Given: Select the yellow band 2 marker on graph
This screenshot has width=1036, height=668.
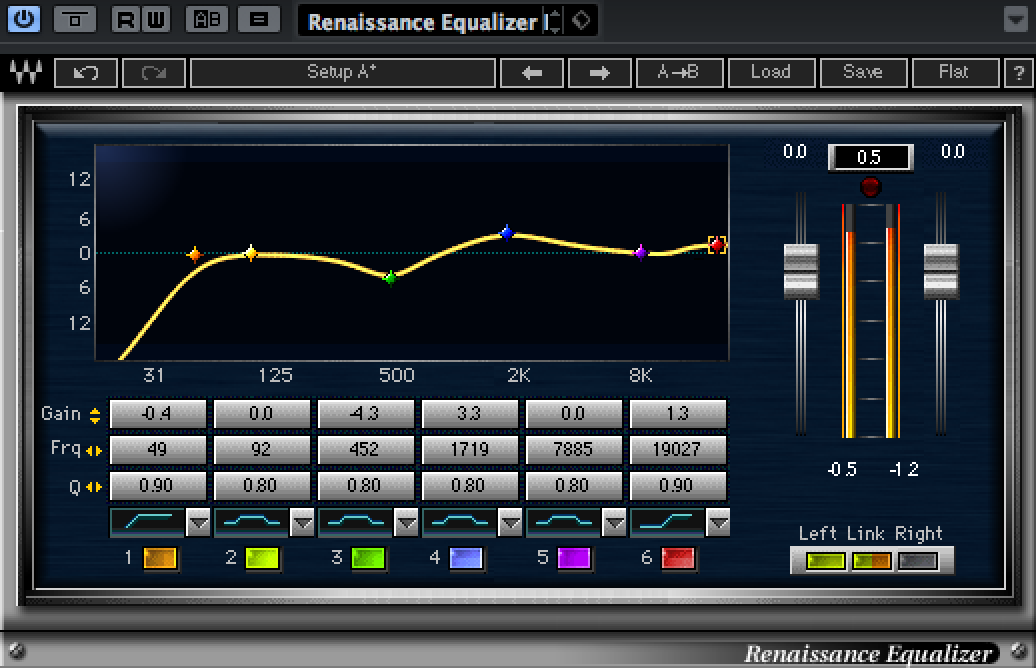Looking at the screenshot, I should coord(250,253).
